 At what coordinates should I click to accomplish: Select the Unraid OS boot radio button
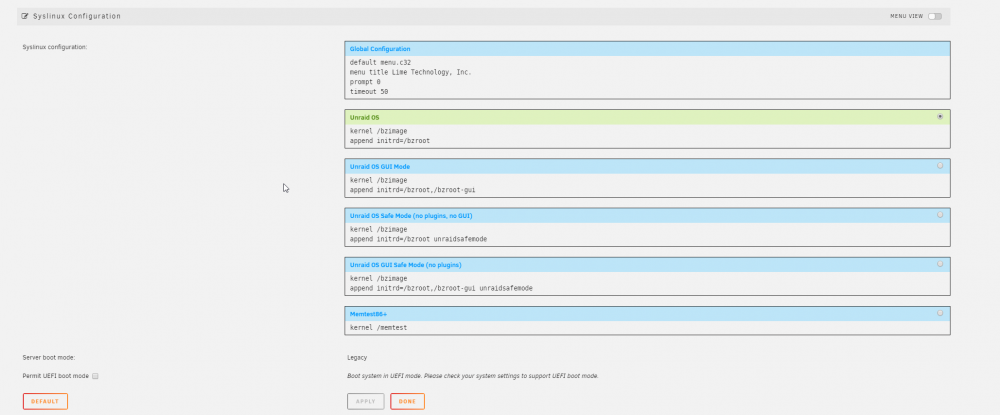[940, 117]
